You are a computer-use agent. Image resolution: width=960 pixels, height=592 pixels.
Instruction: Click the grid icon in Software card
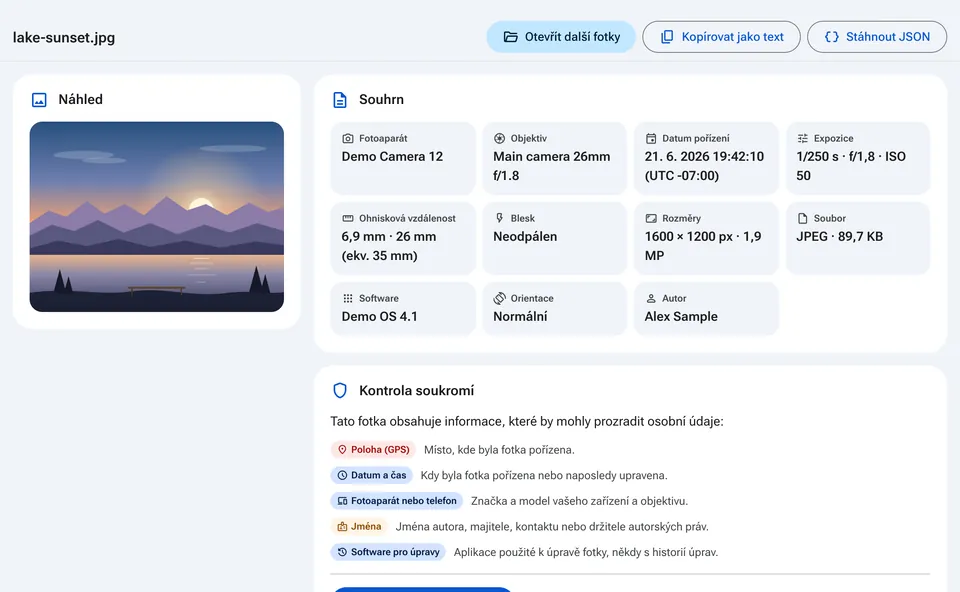tap(348, 298)
